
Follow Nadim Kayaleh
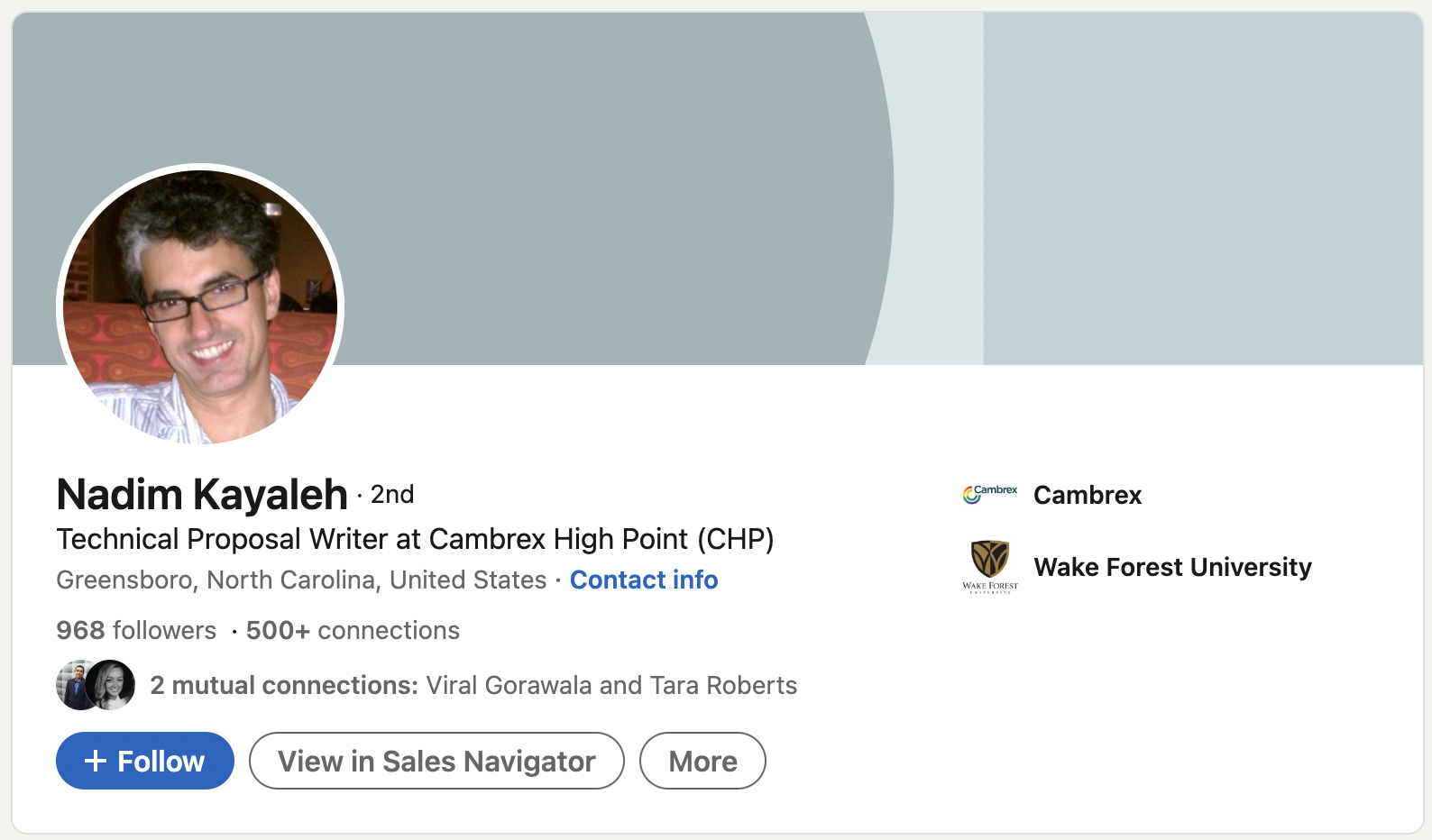[x=144, y=761]
